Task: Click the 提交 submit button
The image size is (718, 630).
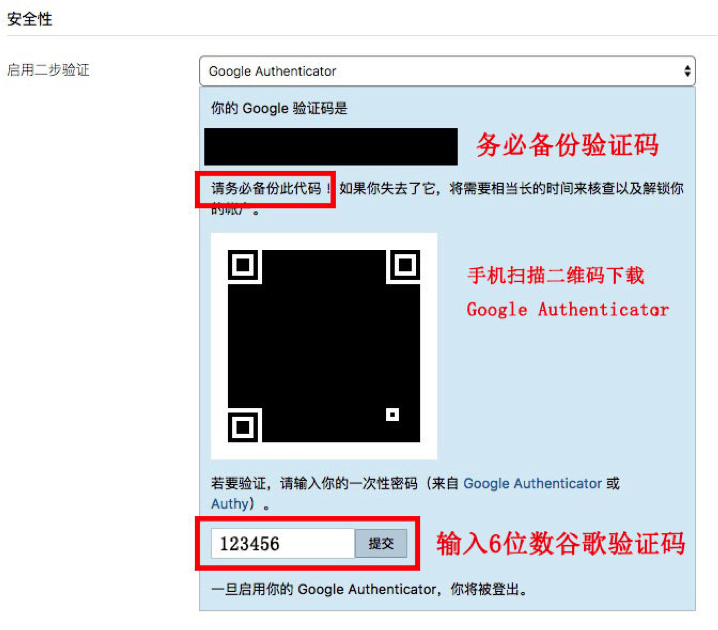Action: coord(381,543)
